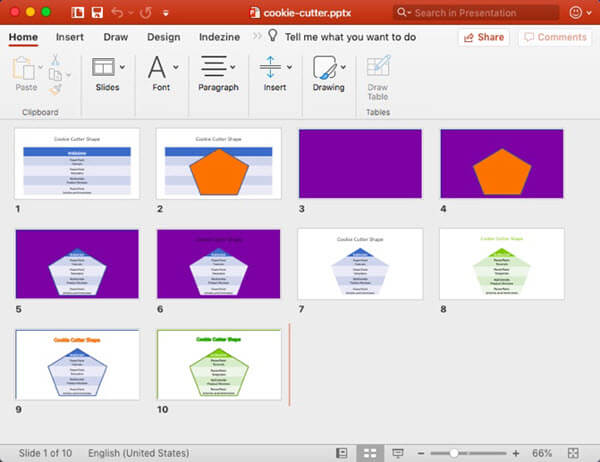This screenshot has height=462, width=600.
Task: Click the zoom slider in status bar
Action: [455, 452]
